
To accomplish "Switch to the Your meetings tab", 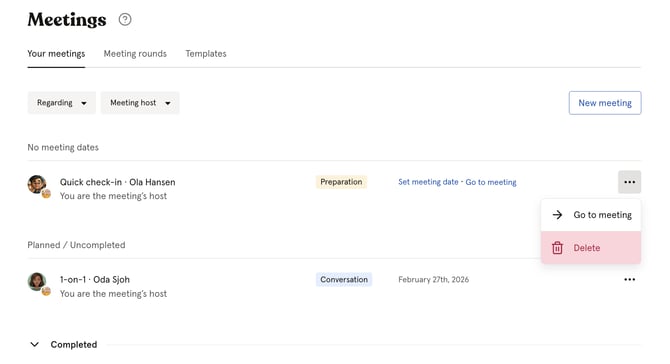I will pos(56,54).
